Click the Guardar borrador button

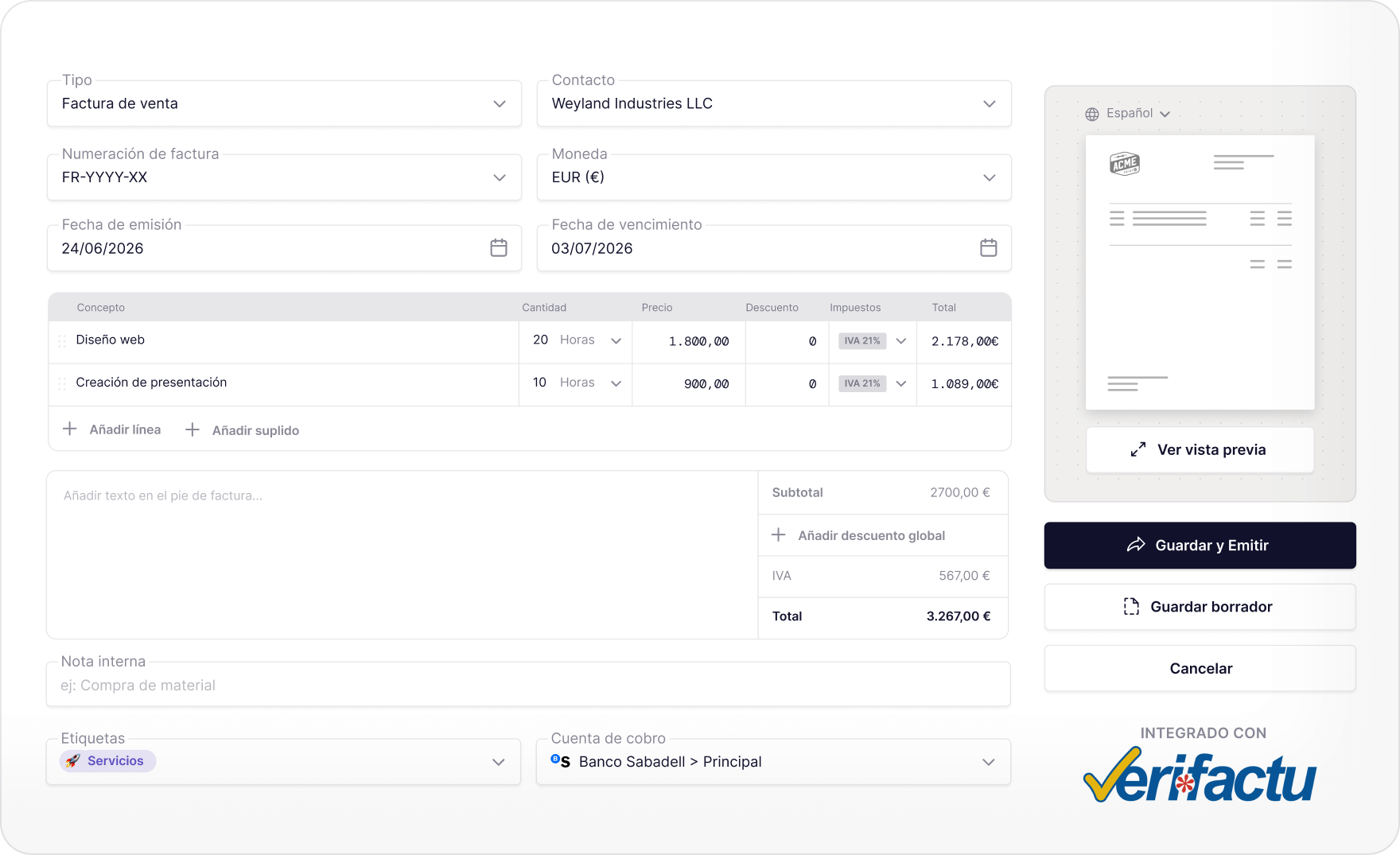1200,607
